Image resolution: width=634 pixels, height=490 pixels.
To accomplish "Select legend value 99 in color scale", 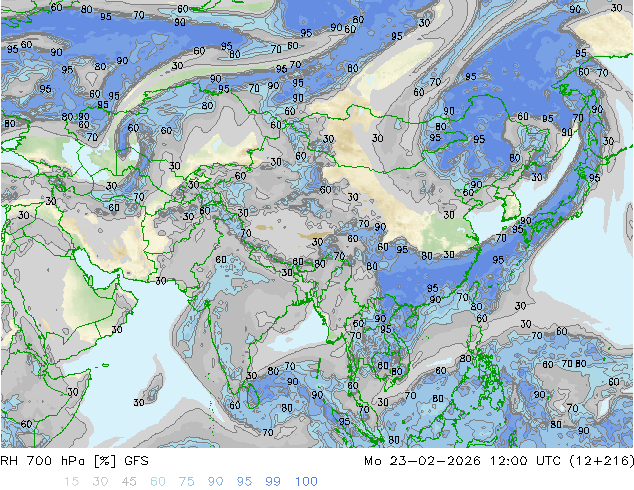I will (273, 482).
